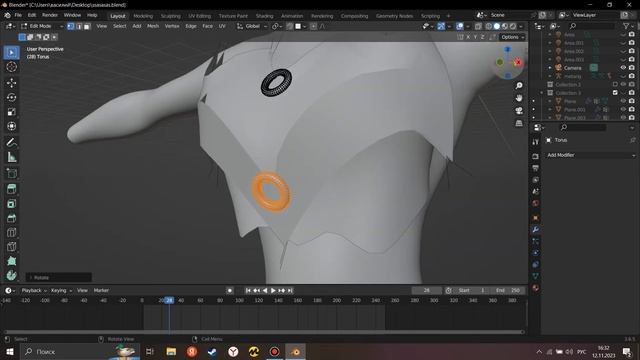This screenshot has height=360, width=640.
Task: Activate the Add Cube tool
Action: pyautogui.click(x=11, y=173)
